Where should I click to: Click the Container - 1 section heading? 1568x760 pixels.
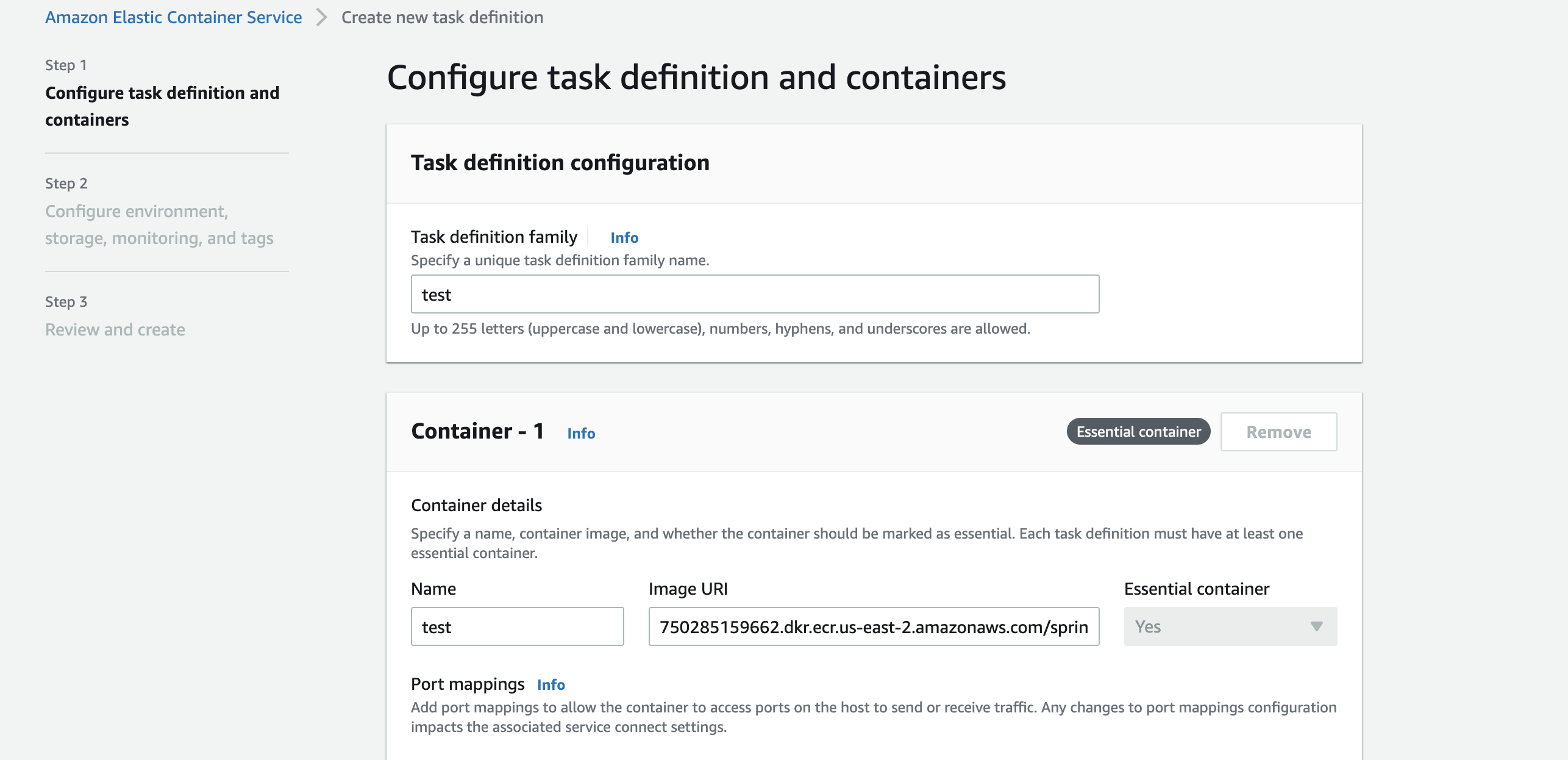(x=477, y=431)
